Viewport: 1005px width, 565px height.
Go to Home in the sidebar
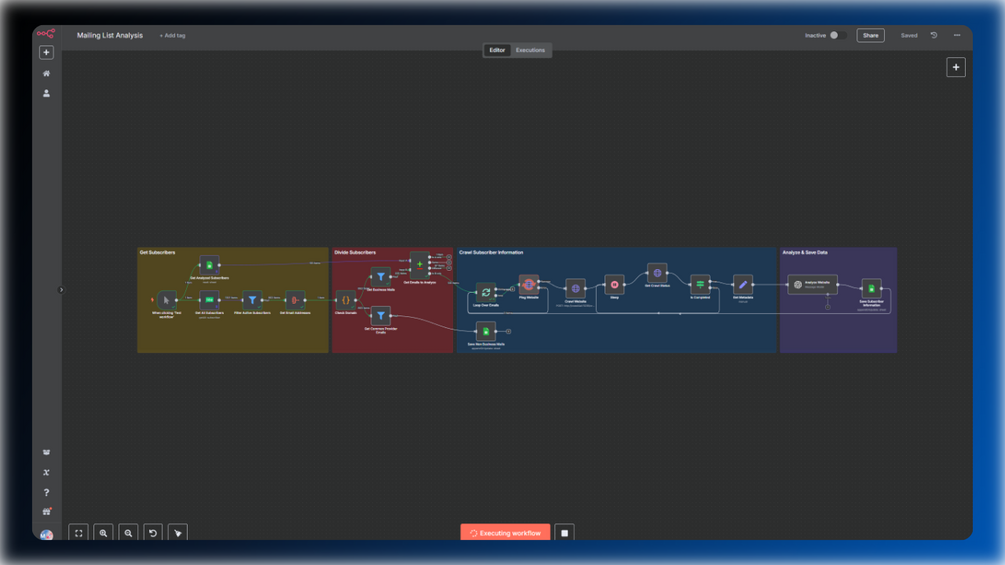pos(46,74)
